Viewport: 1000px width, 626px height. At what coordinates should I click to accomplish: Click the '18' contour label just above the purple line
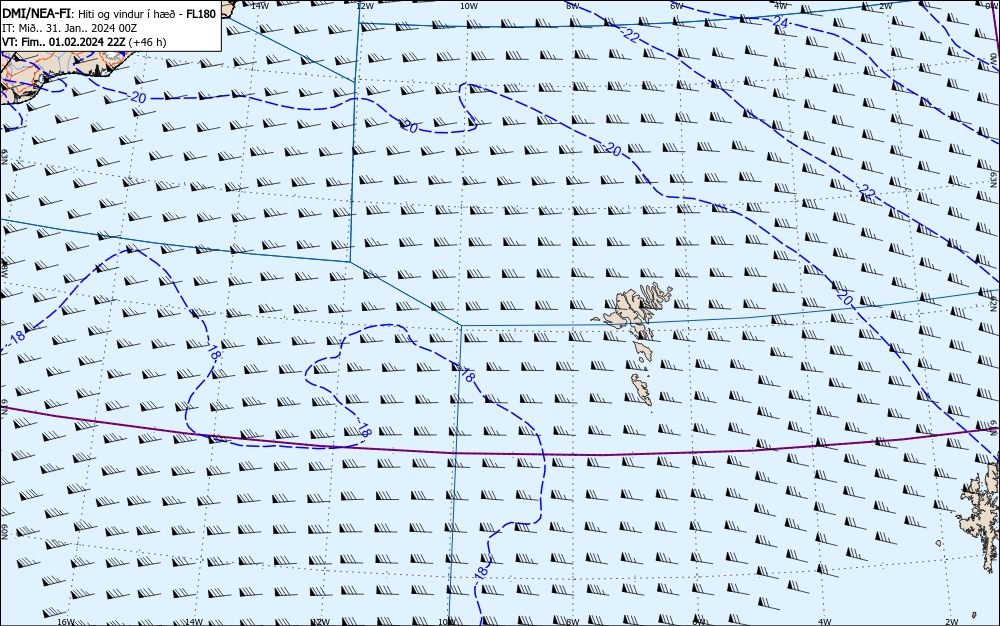tap(364, 430)
